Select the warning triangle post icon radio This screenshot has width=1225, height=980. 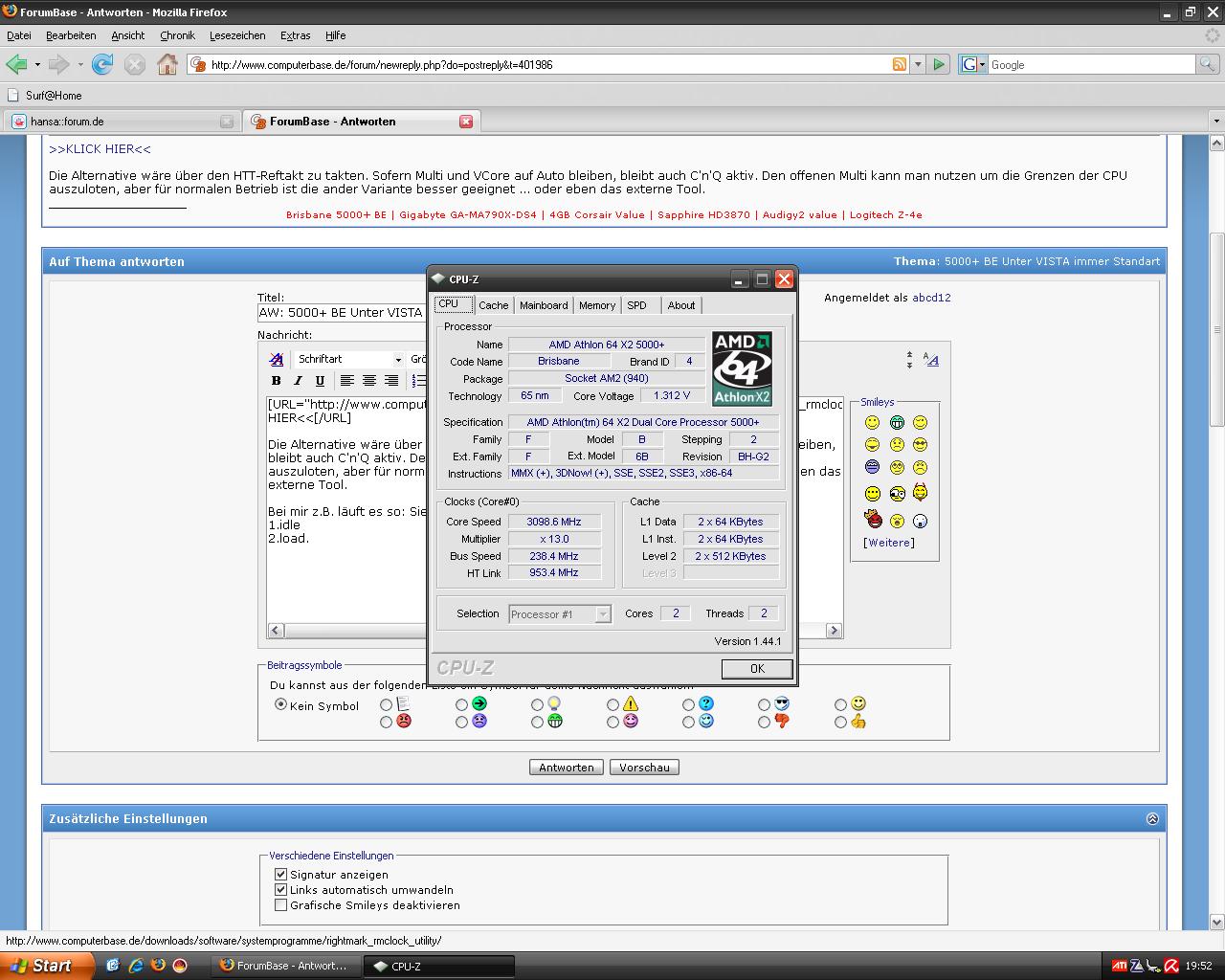tap(612, 704)
